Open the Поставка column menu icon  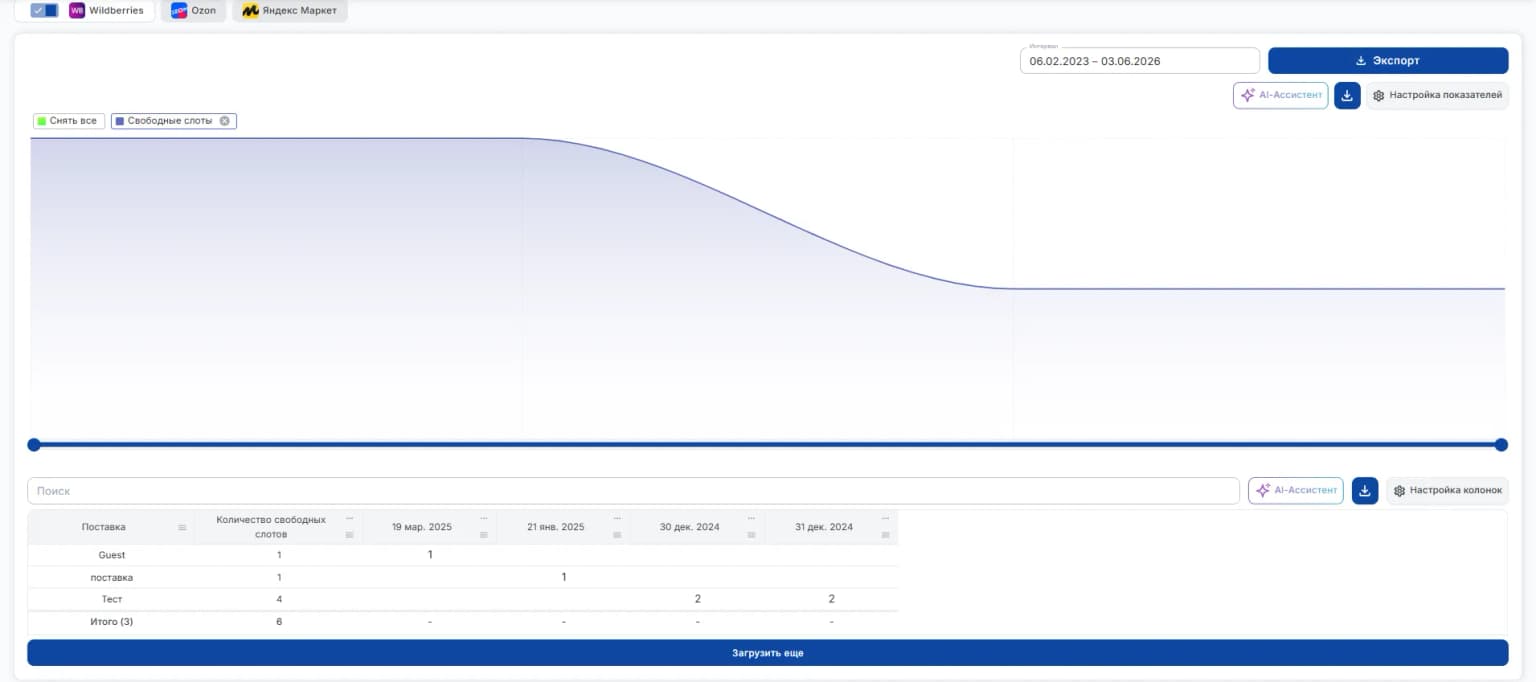pyautogui.click(x=182, y=527)
